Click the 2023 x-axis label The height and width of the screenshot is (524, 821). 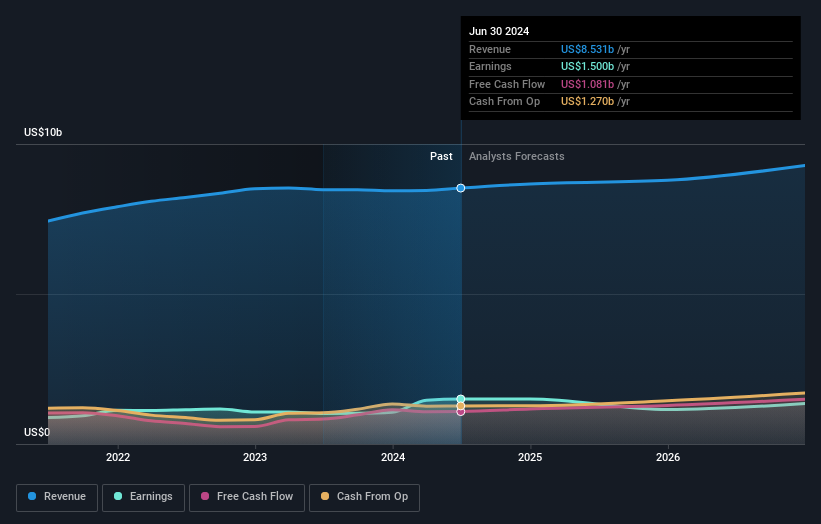(255, 457)
